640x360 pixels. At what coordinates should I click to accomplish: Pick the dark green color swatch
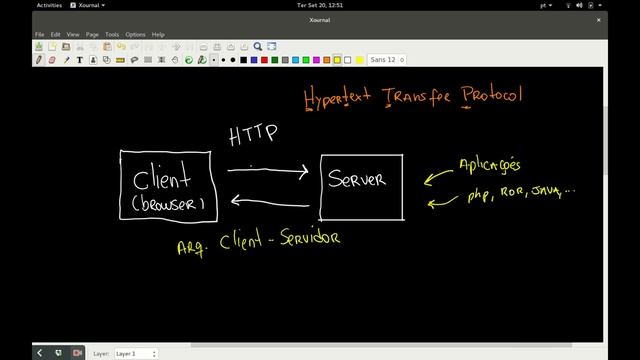click(x=275, y=60)
